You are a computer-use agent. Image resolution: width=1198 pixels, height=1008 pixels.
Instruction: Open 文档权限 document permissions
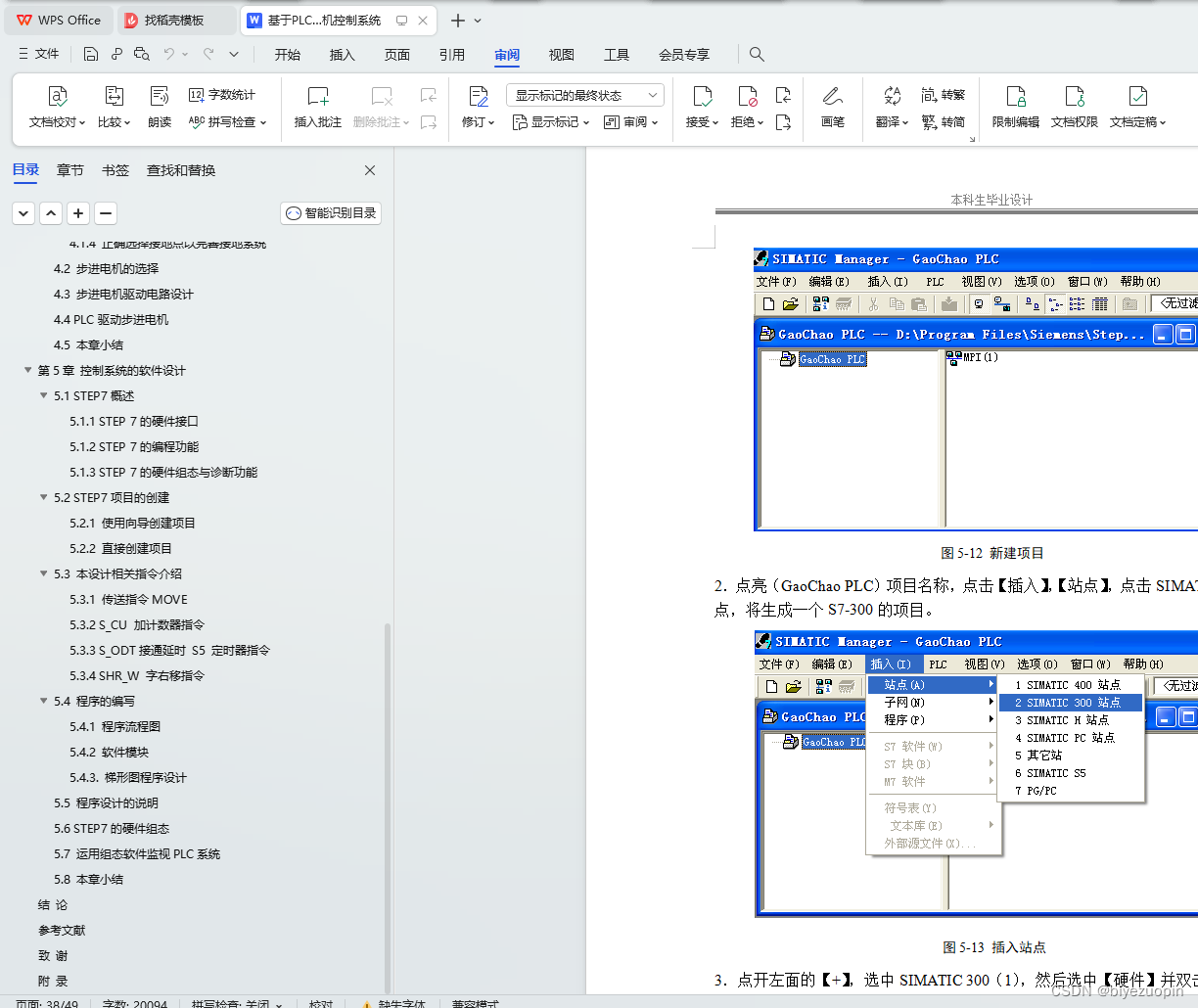[1075, 107]
